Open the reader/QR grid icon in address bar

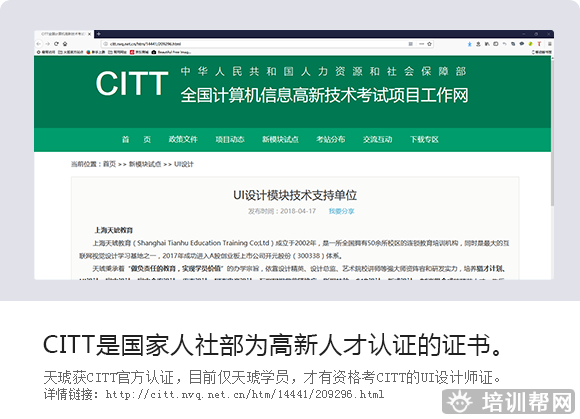411,44
